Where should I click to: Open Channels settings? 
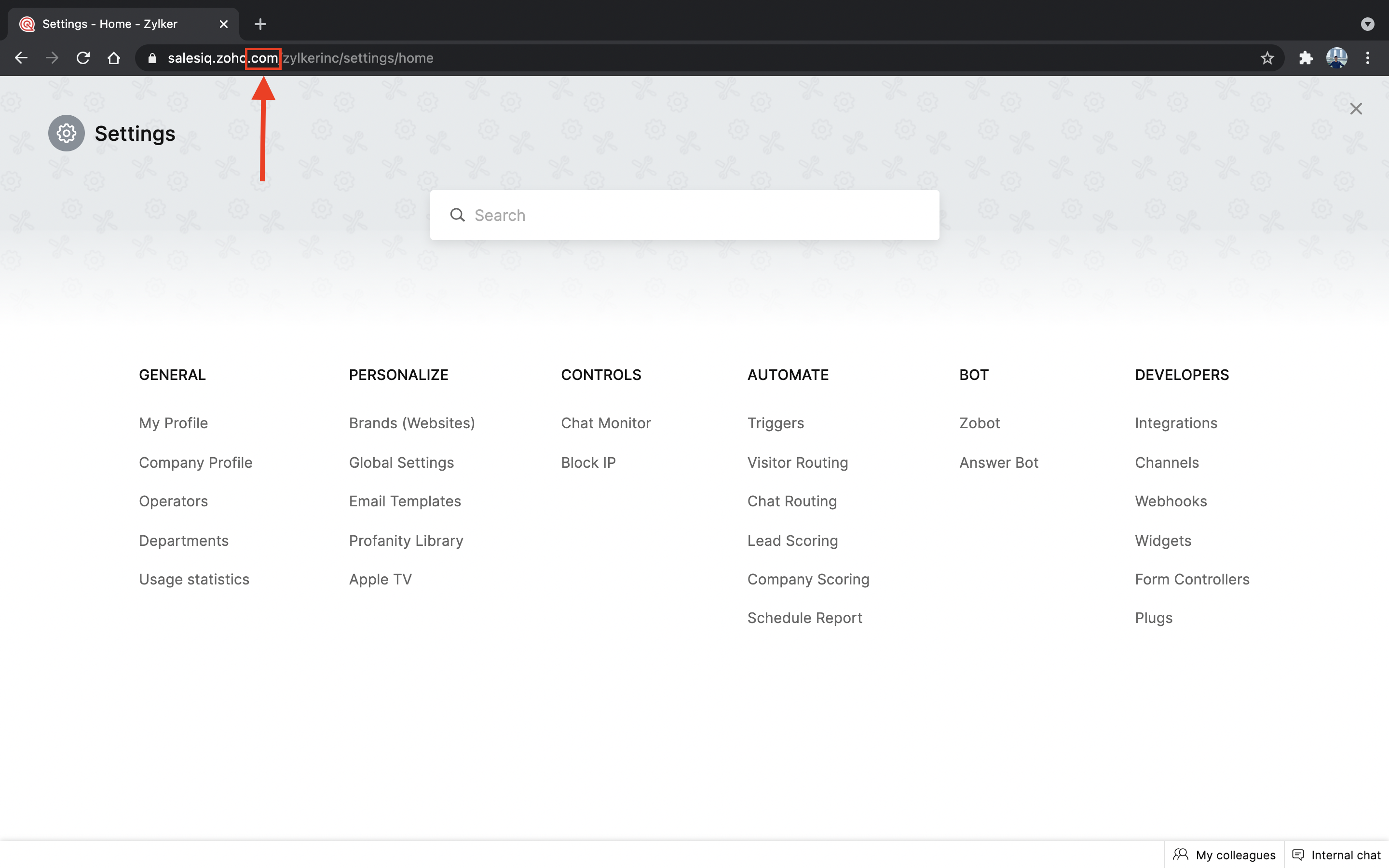click(1167, 463)
